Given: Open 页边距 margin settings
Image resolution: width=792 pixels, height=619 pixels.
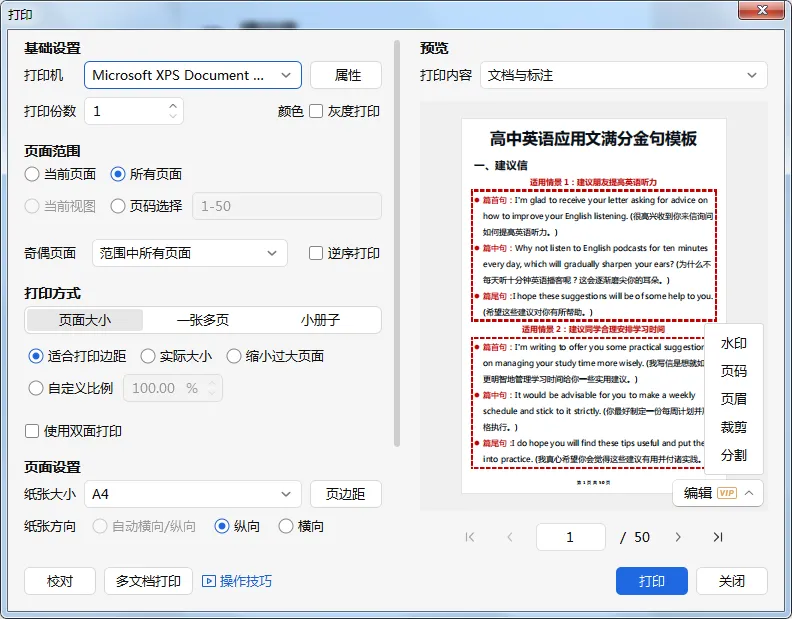Looking at the screenshot, I should pos(346,494).
